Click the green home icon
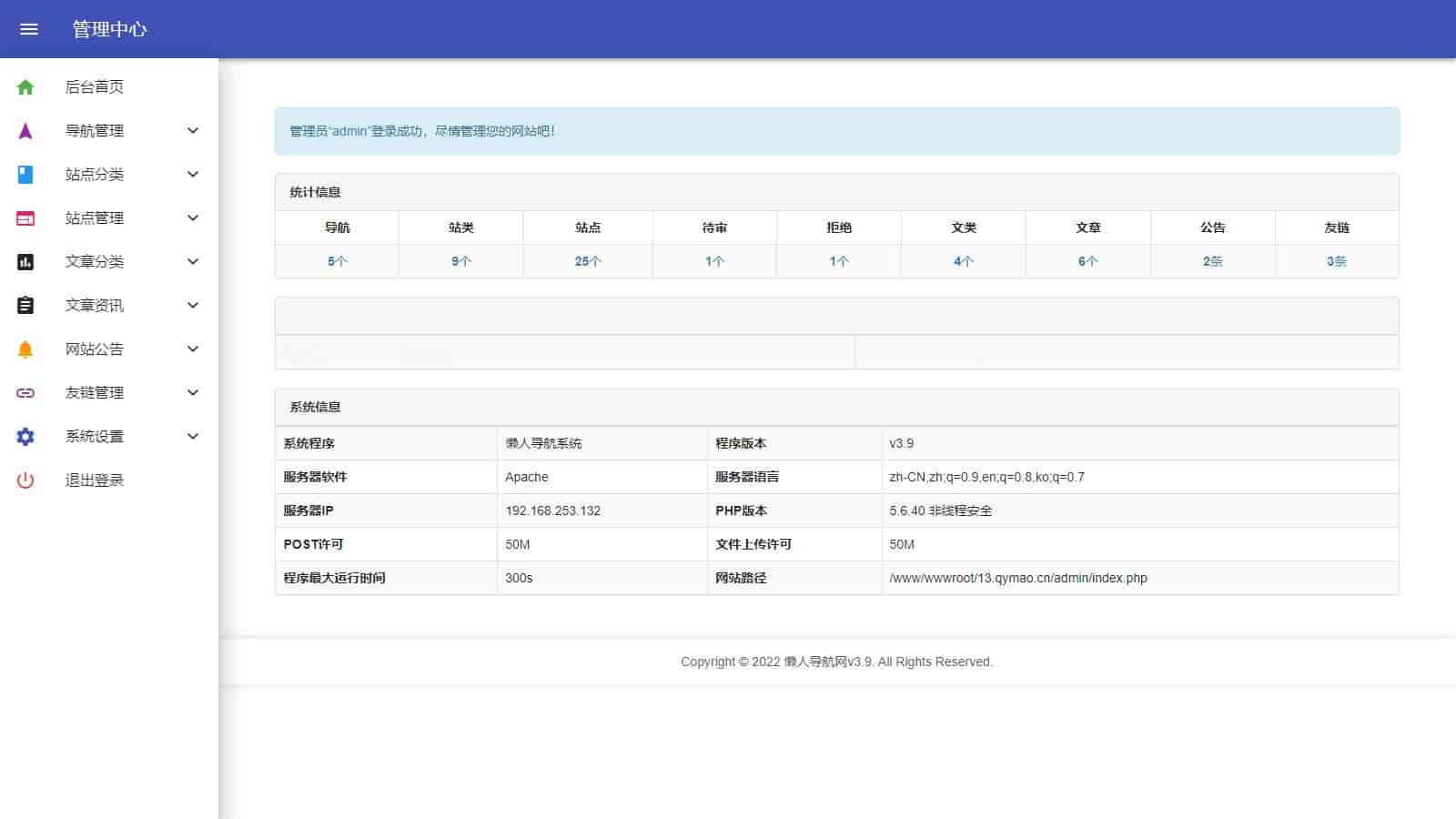This screenshot has width=1456, height=819. 25,87
